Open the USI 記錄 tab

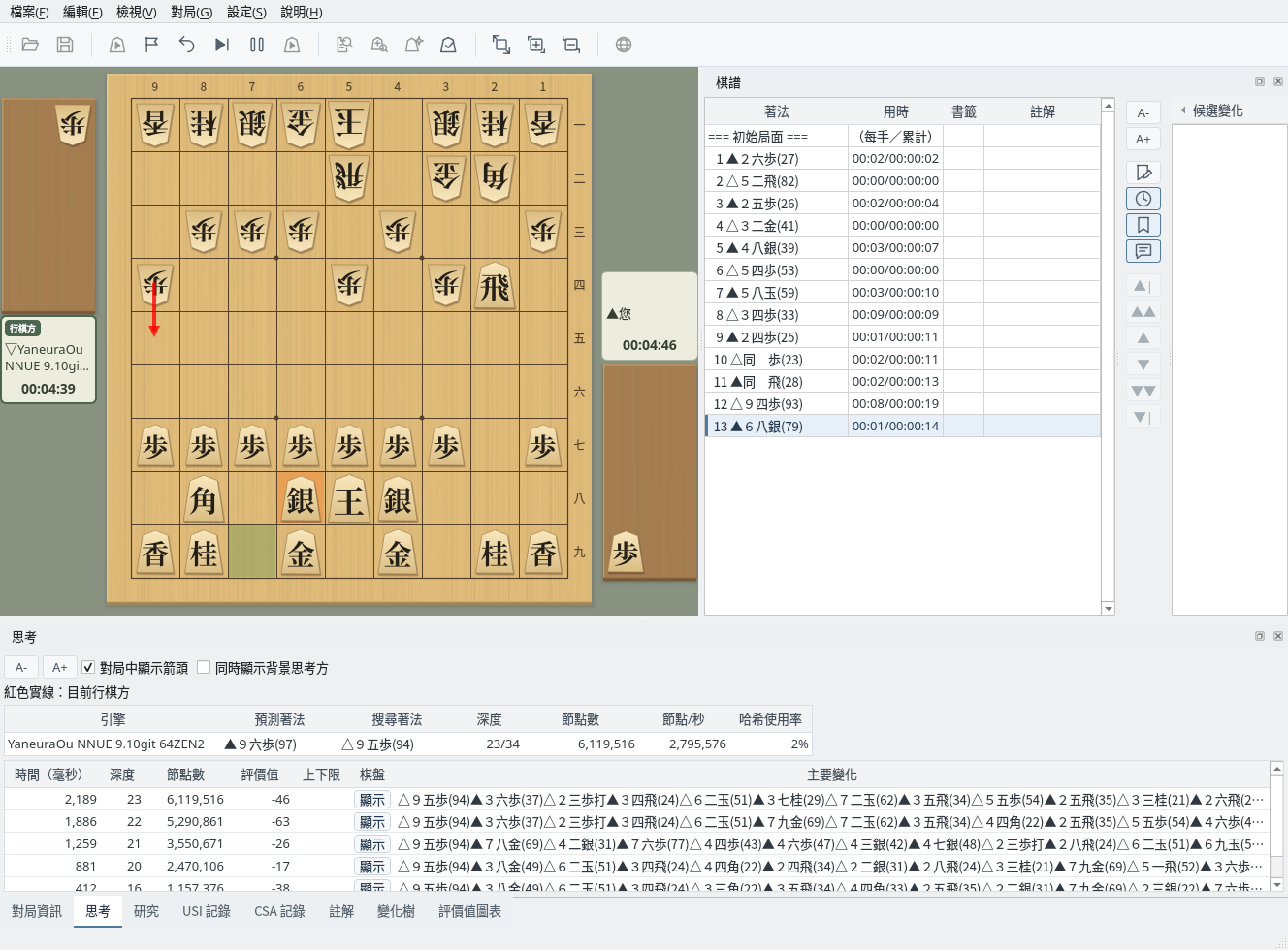(x=207, y=911)
